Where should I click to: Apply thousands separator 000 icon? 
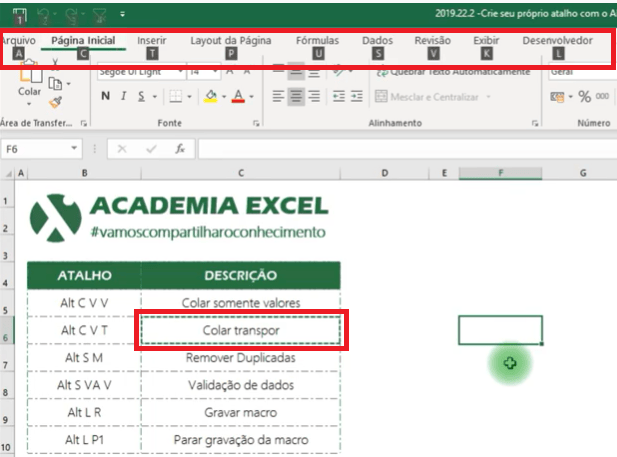tap(602, 96)
